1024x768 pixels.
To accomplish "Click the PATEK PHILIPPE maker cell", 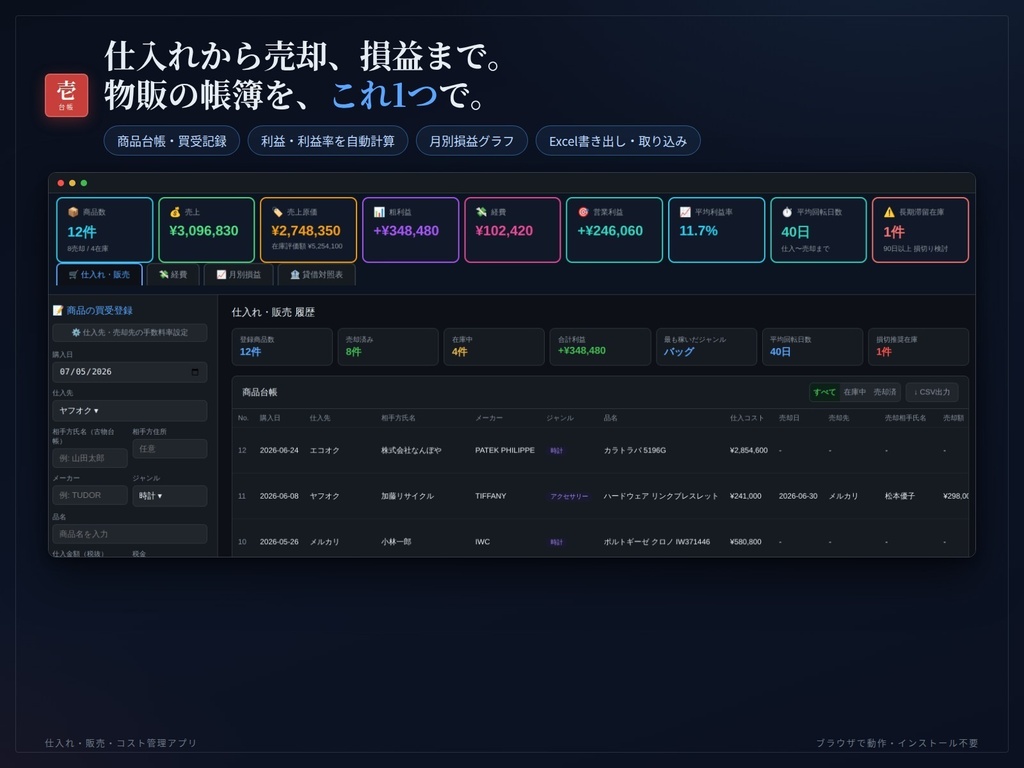I will pos(505,451).
